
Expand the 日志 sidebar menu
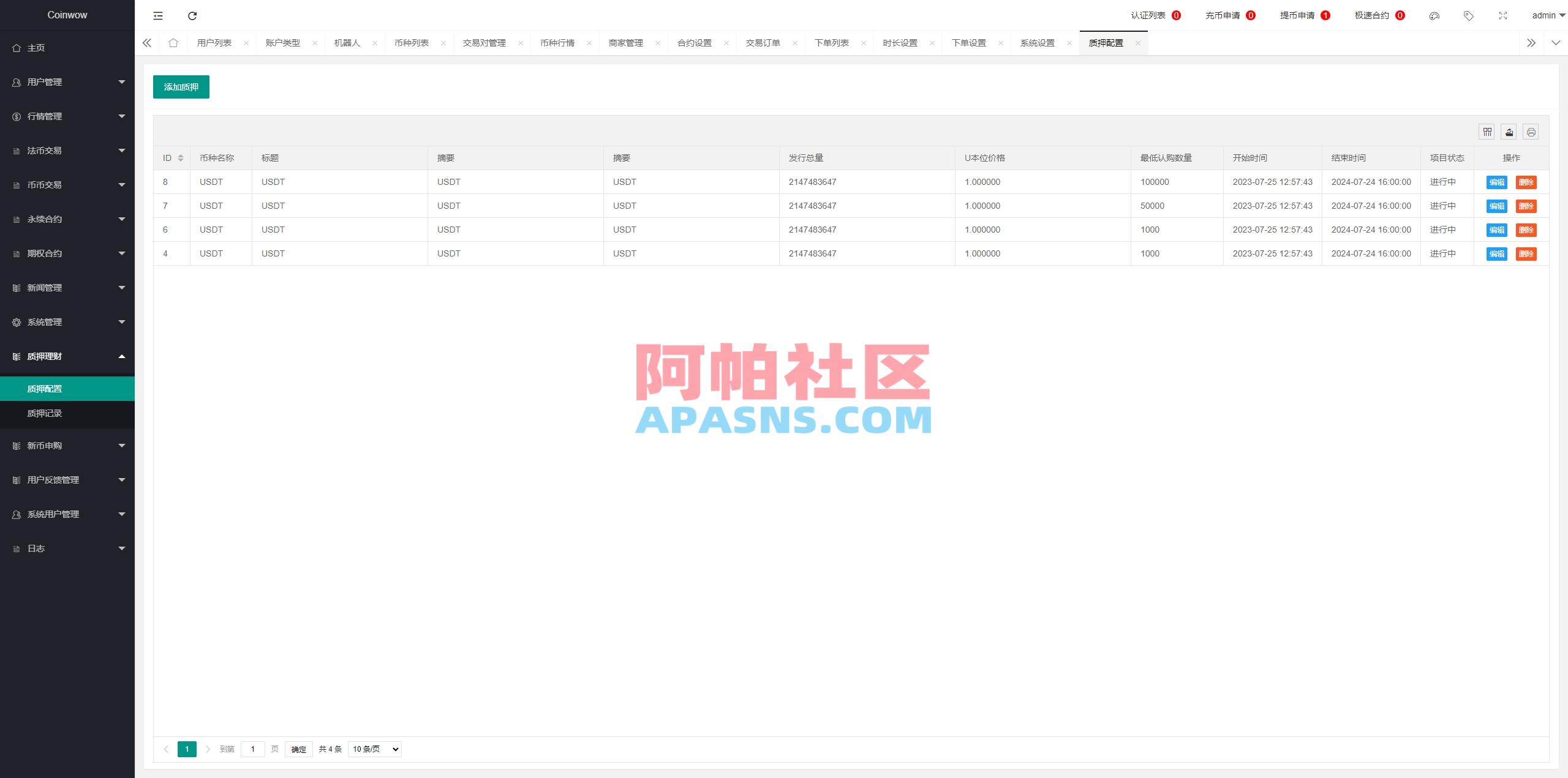(x=67, y=548)
